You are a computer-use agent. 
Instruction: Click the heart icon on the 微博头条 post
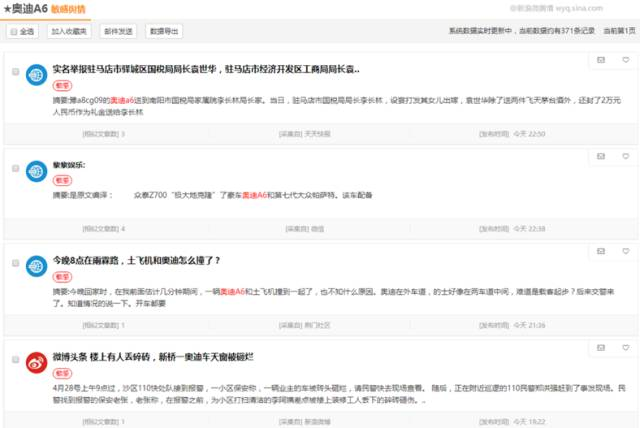coord(626,348)
